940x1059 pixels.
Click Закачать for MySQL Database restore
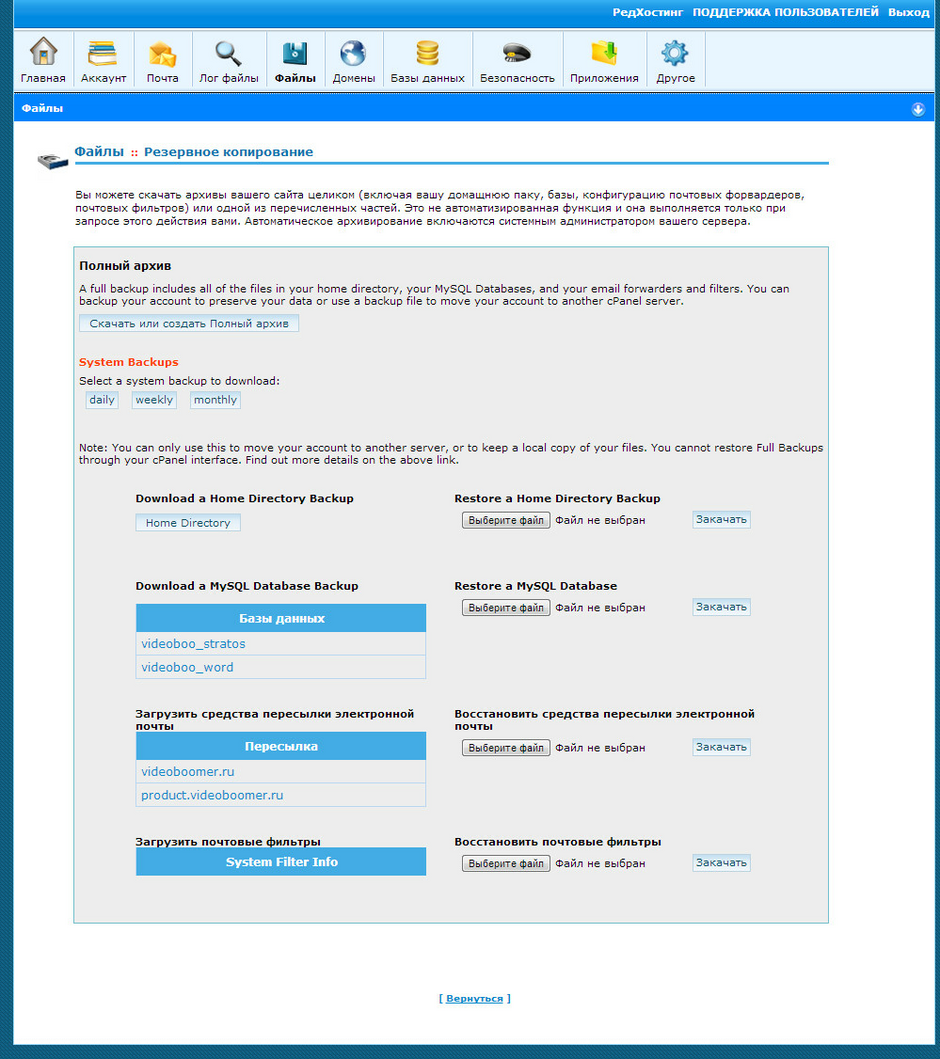click(x=721, y=607)
